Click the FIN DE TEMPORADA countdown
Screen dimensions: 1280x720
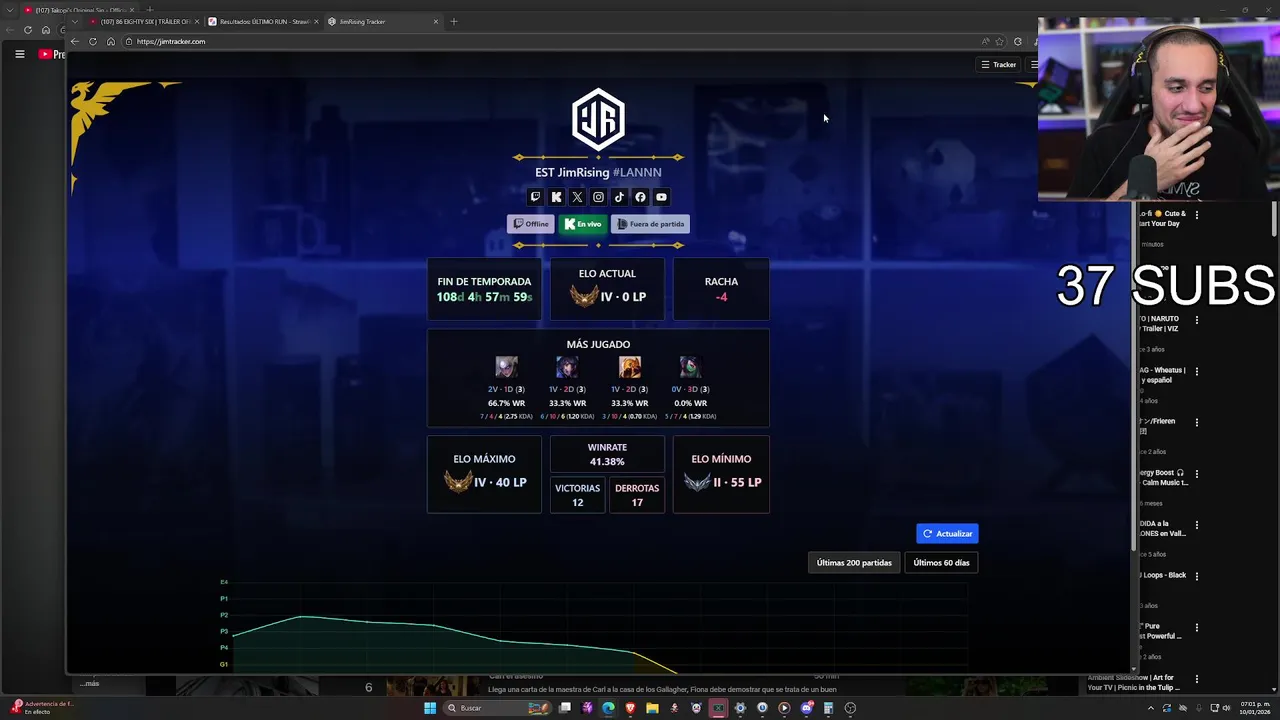484,297
